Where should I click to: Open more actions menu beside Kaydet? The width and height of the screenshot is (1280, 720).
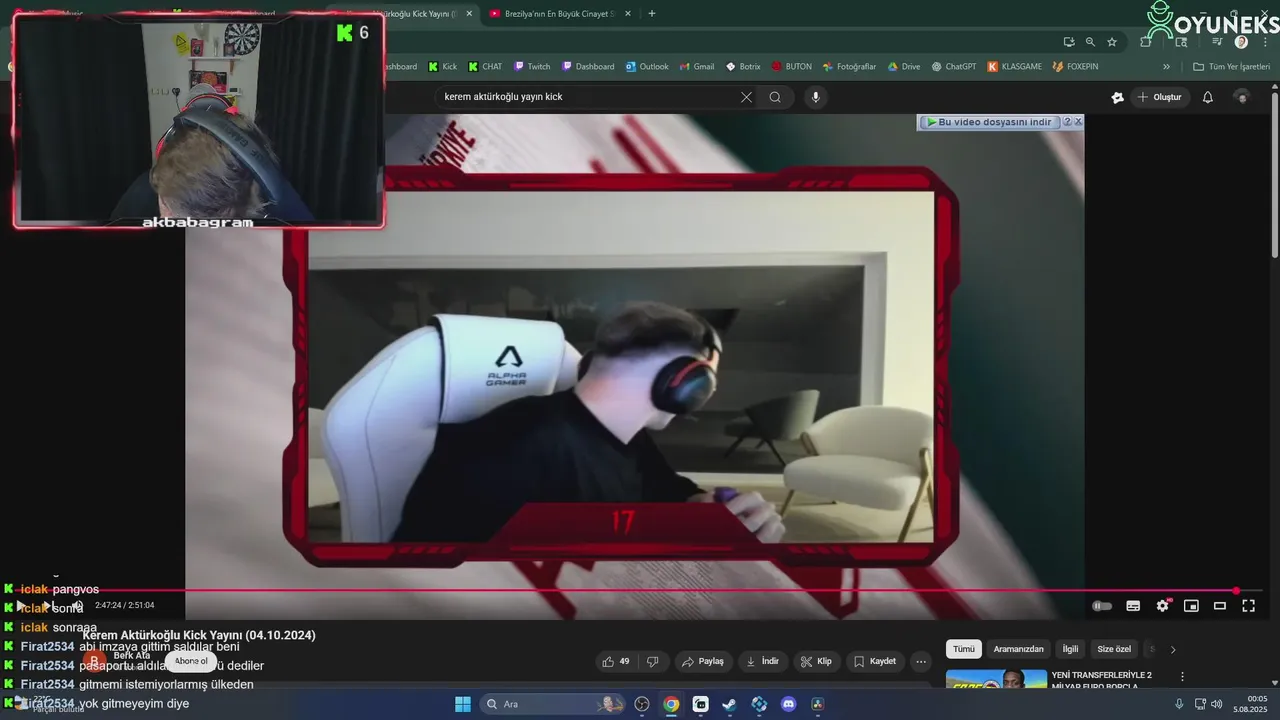921,661
